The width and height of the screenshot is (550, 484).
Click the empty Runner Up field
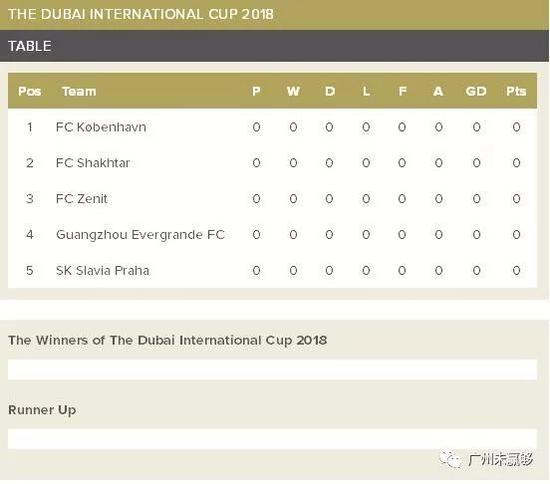coord(272,438)
